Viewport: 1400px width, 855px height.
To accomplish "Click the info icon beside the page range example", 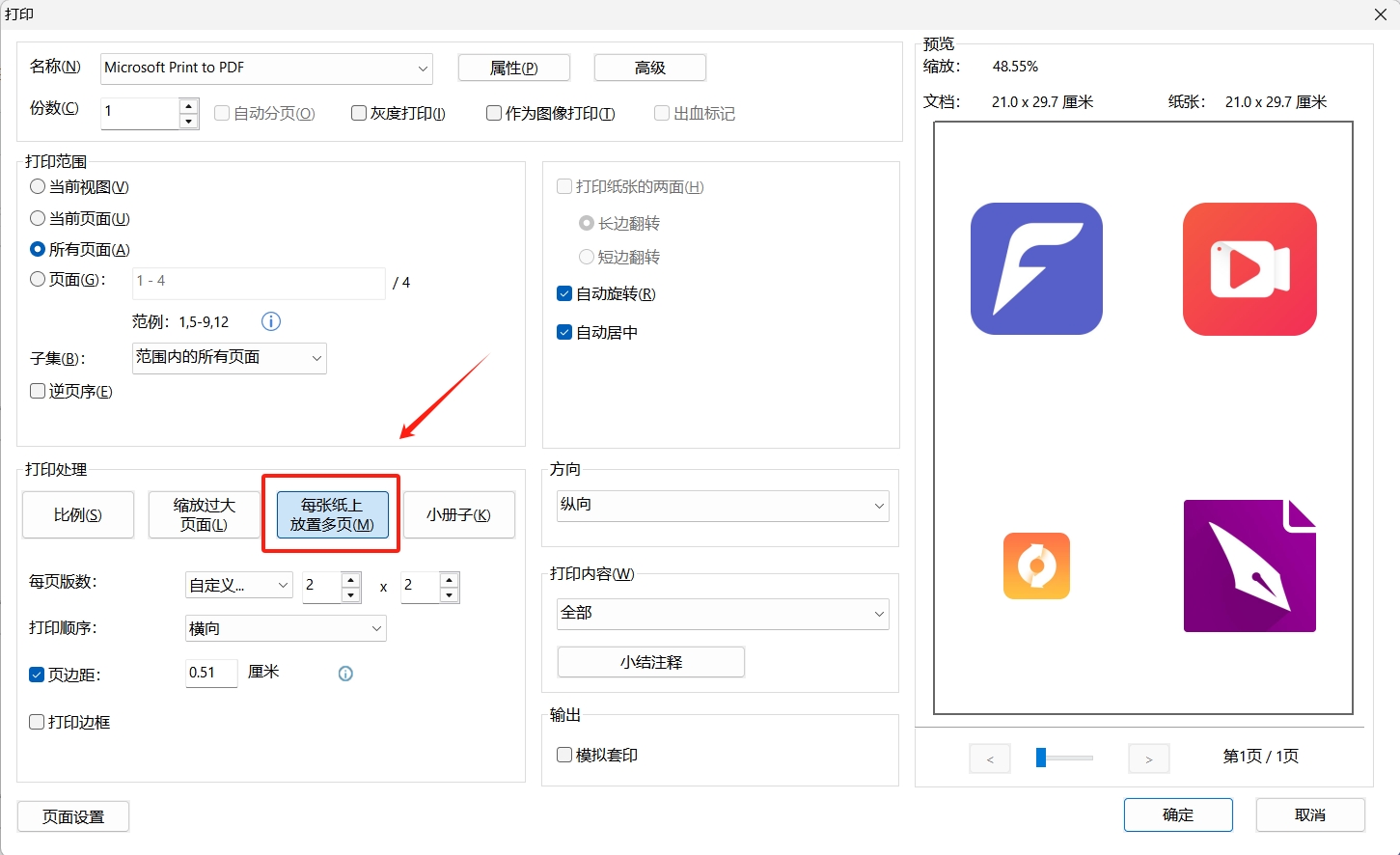I will tap(271, 321).
